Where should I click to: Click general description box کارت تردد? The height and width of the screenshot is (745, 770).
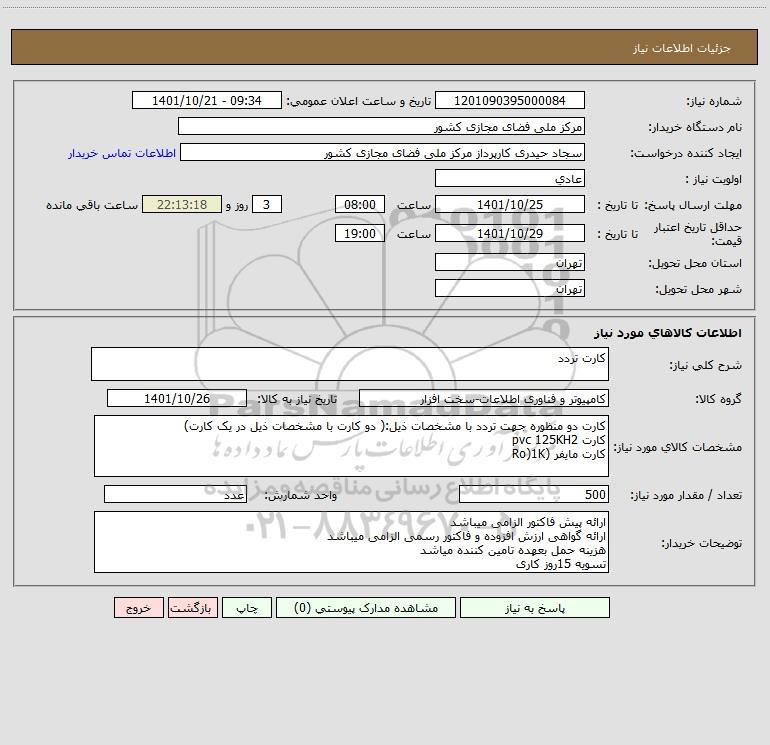[x=350, y=364]
